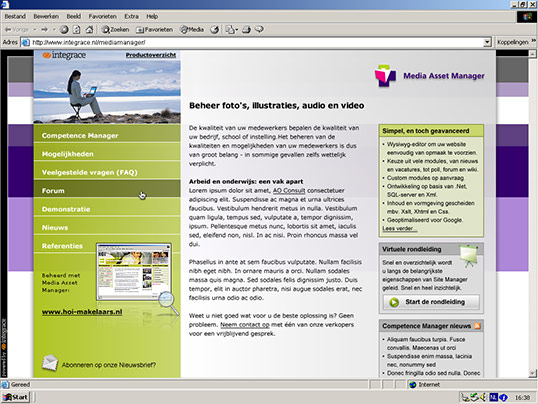Open the Media toolbar pane
Viewport: 538px width, 404px height.
tap(192, 30)
